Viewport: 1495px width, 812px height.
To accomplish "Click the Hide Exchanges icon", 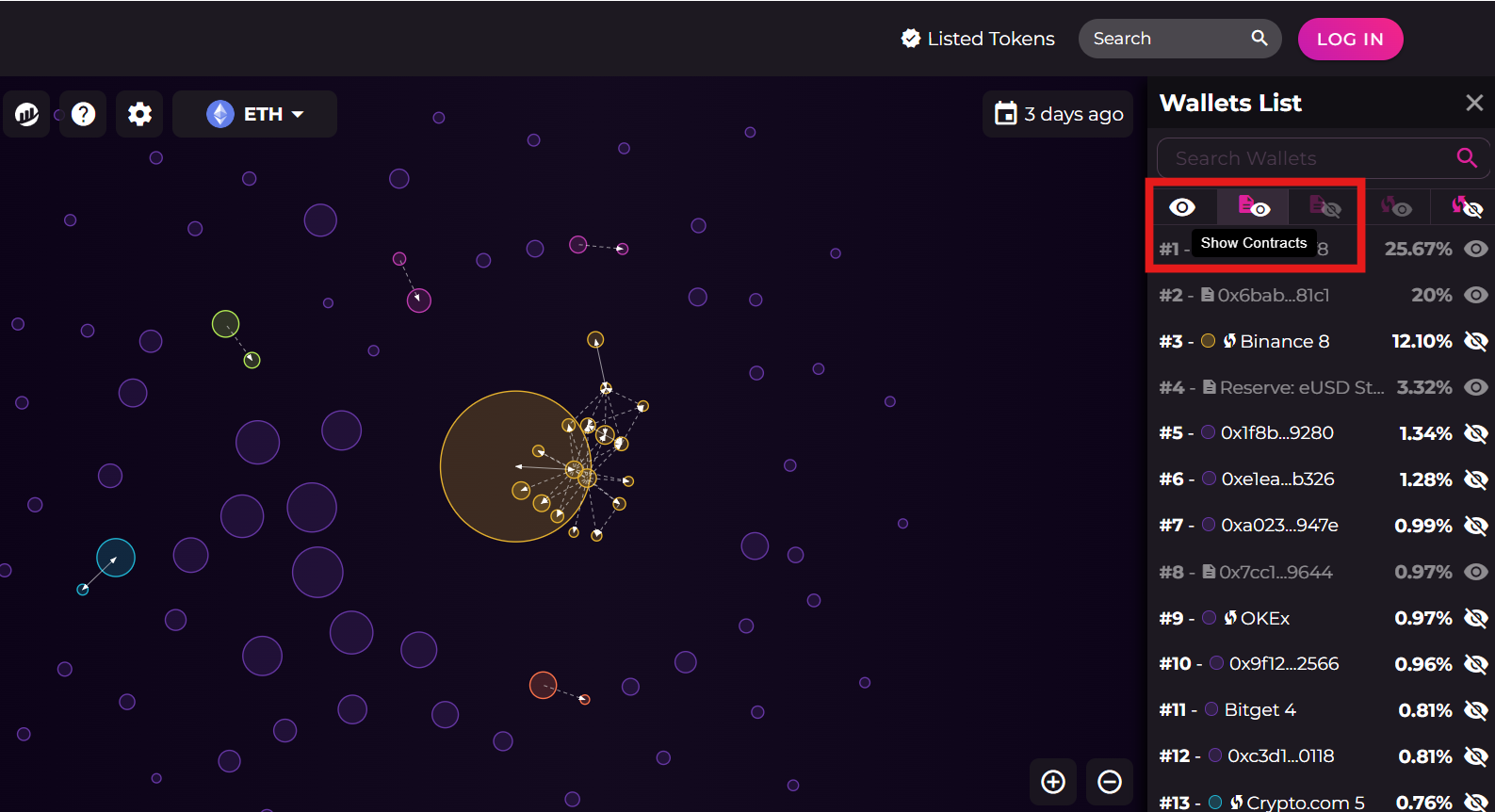I will point(1466,206).
